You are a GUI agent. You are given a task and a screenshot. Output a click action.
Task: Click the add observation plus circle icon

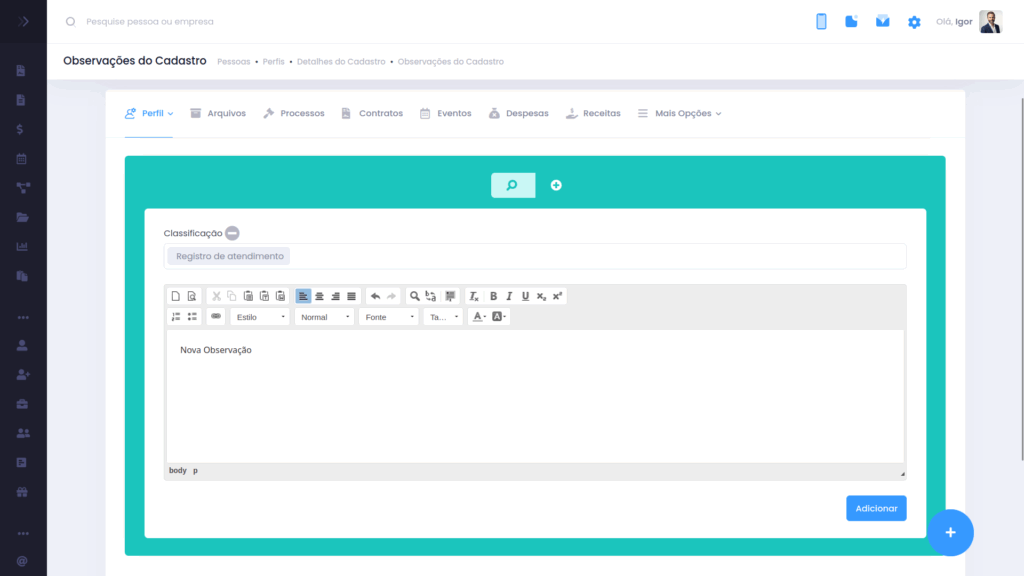(556, 185)
